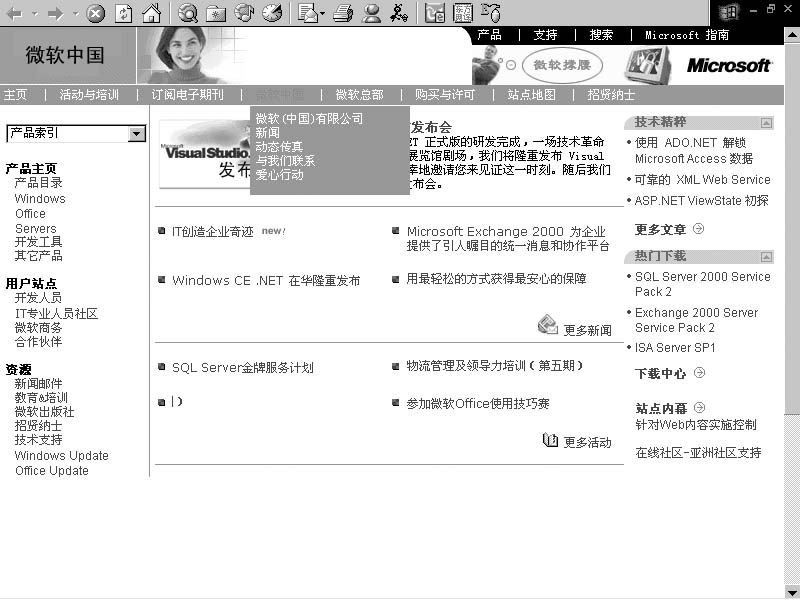The height and width of the screenshot is (600, 800).
Task: Open the Mail button dropdown arrow
Action: click(x=322, y=14)
